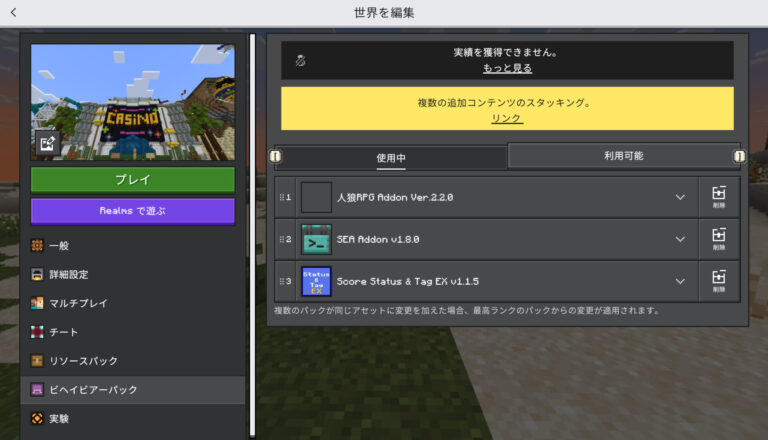
Task: Click the マルチプレイ icon
Action: coord(37,303)
